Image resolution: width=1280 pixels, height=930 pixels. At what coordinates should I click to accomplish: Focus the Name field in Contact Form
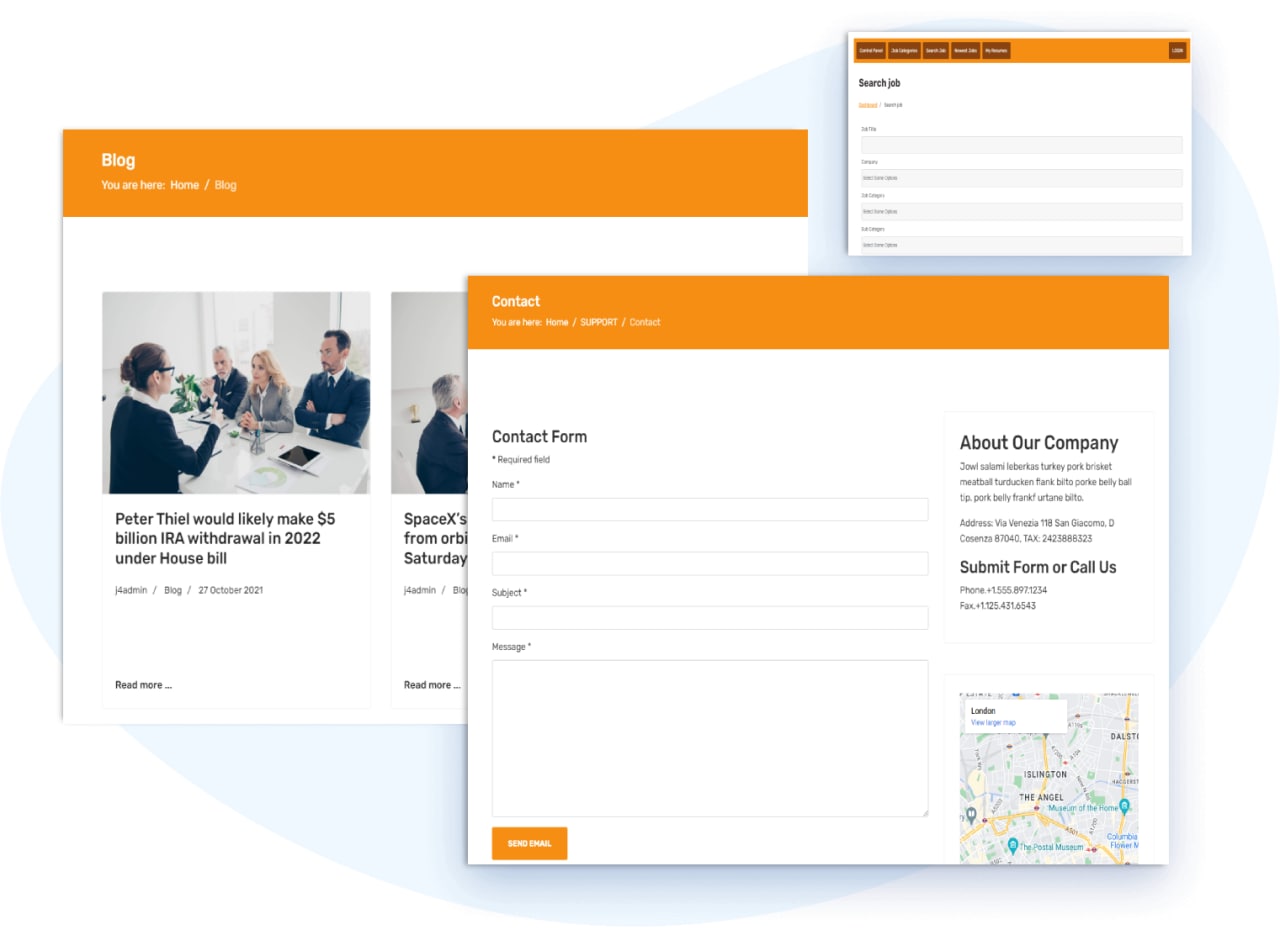710,509
